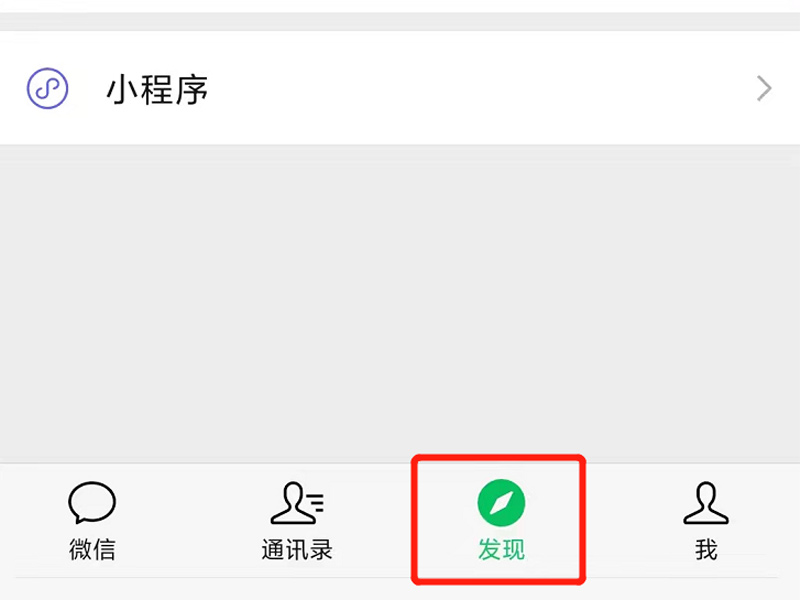The image size is (800, 600).
Task: Click the empty gray area below 小程序
Action: pos(400,304)
